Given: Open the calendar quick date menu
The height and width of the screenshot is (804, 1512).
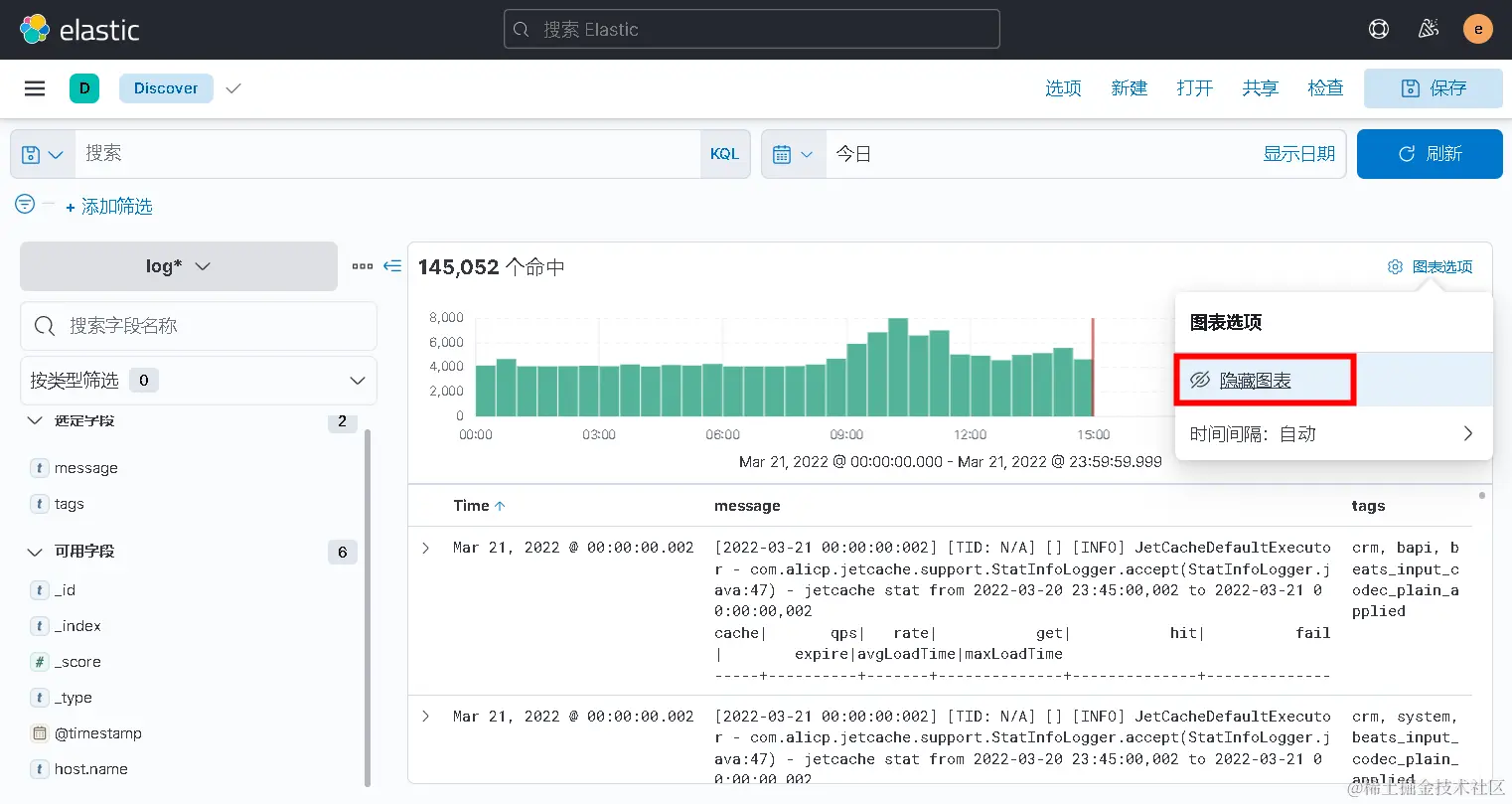Looking at the screenshot, I should click(x=794, y=154).
